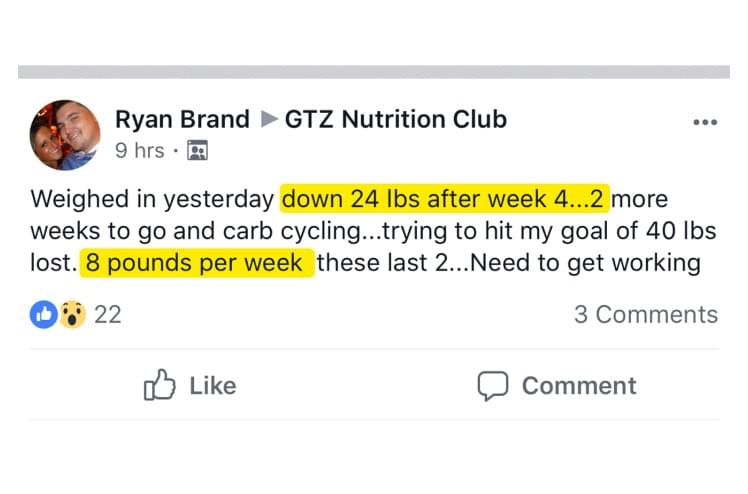The width and height of the screenshot is (748, 494).
Task: Click arrow icon between poster and group name
Action: 267,120
